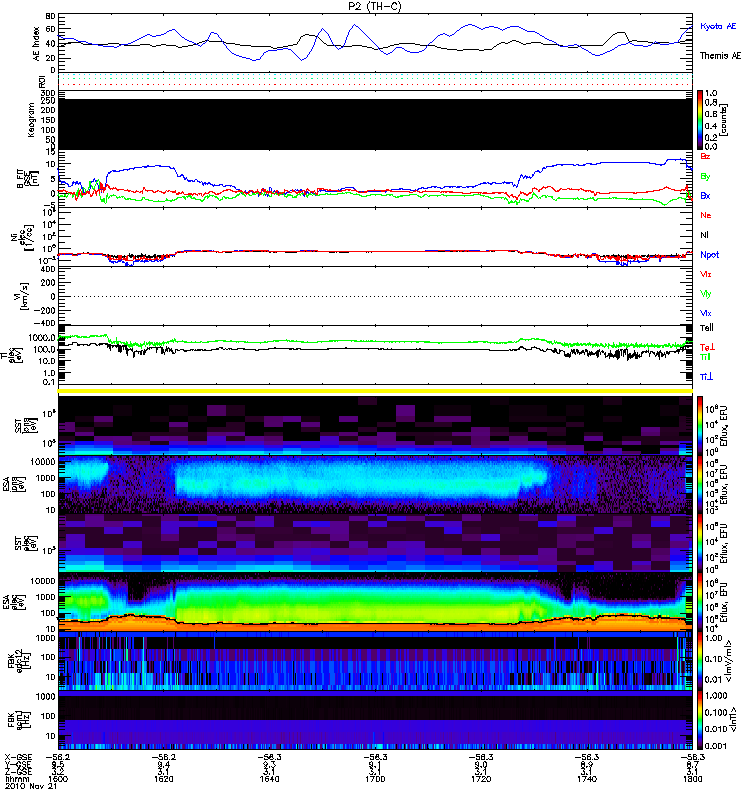Click the Vi velocity panel zero line

tap(376, 296)
